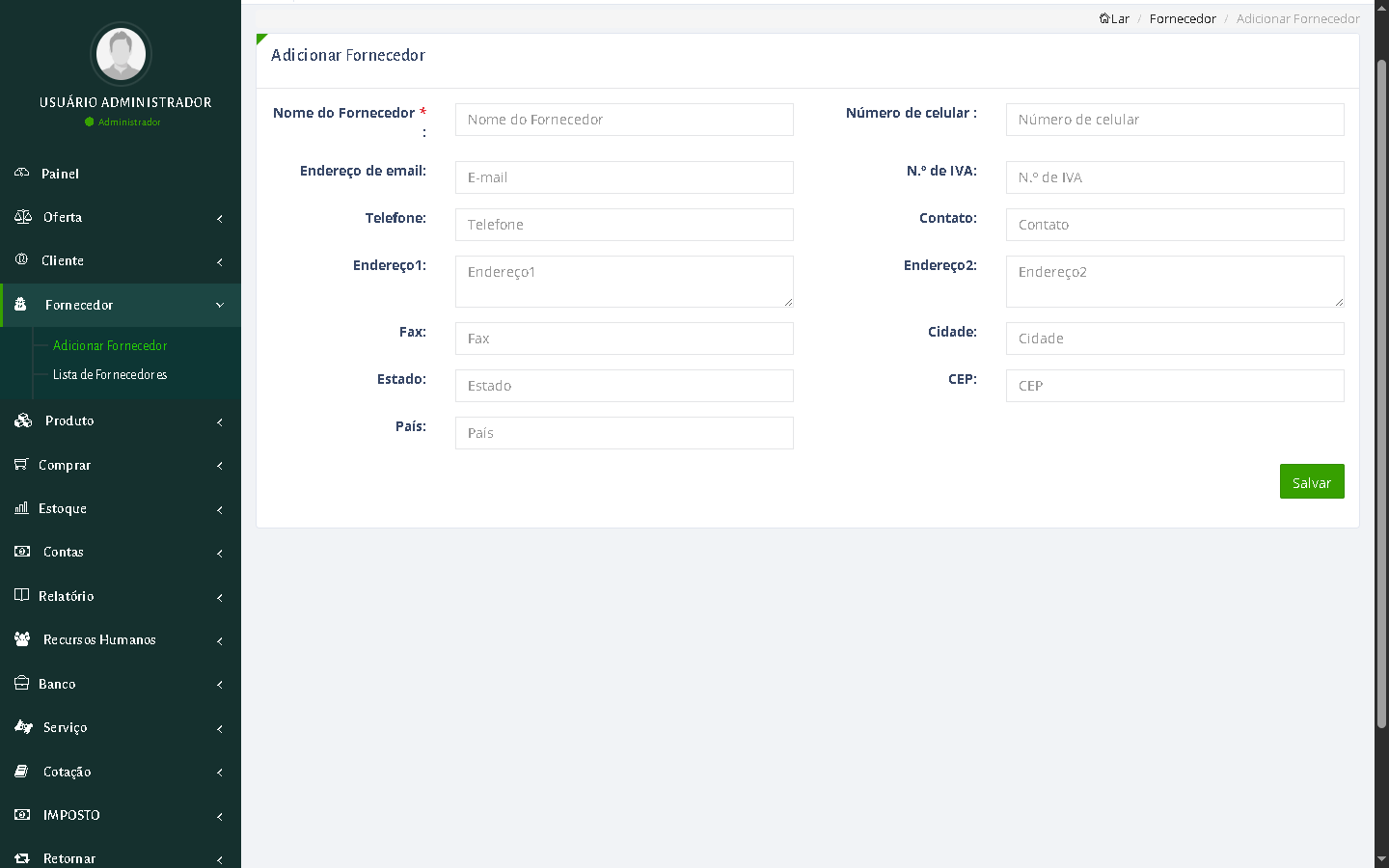Expand the Cliente menu chevron
The width and height of the screenshot is (1389, 868).
[x=219, y=261]
